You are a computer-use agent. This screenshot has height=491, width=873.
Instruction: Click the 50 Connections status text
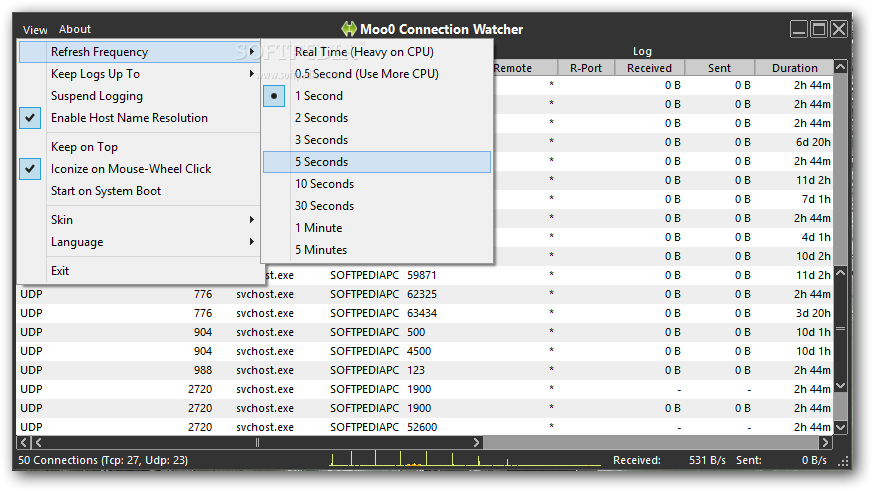pyautogui.click(x=103, y=460)
